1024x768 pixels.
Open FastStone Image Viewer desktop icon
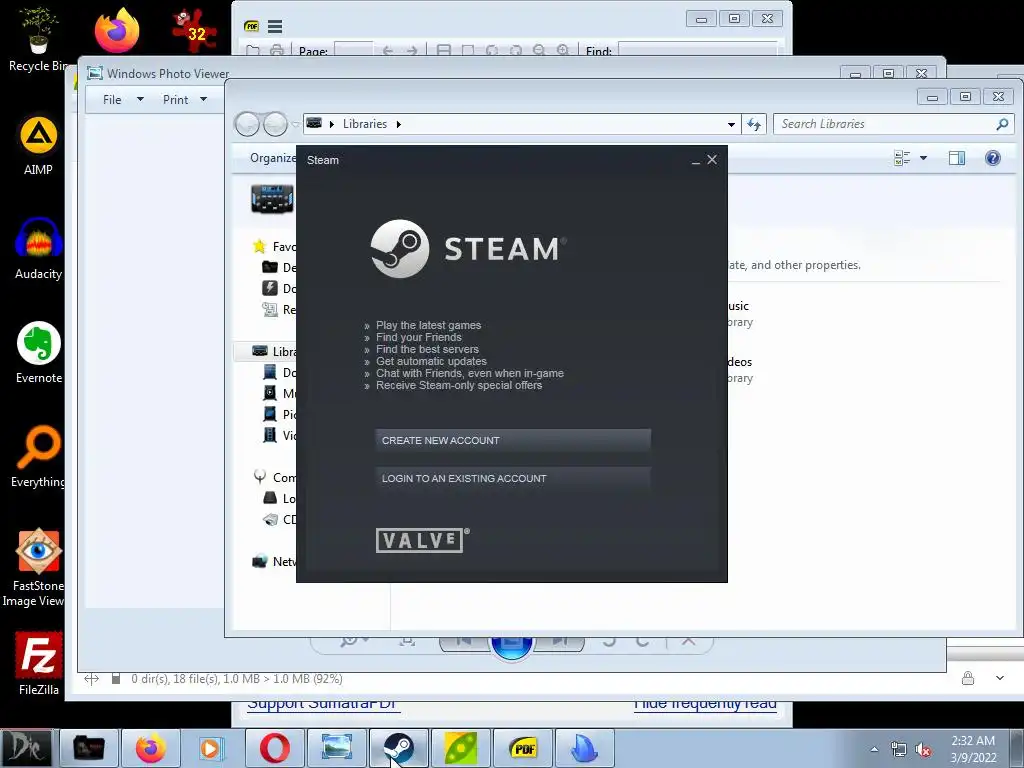click(37, 567)
